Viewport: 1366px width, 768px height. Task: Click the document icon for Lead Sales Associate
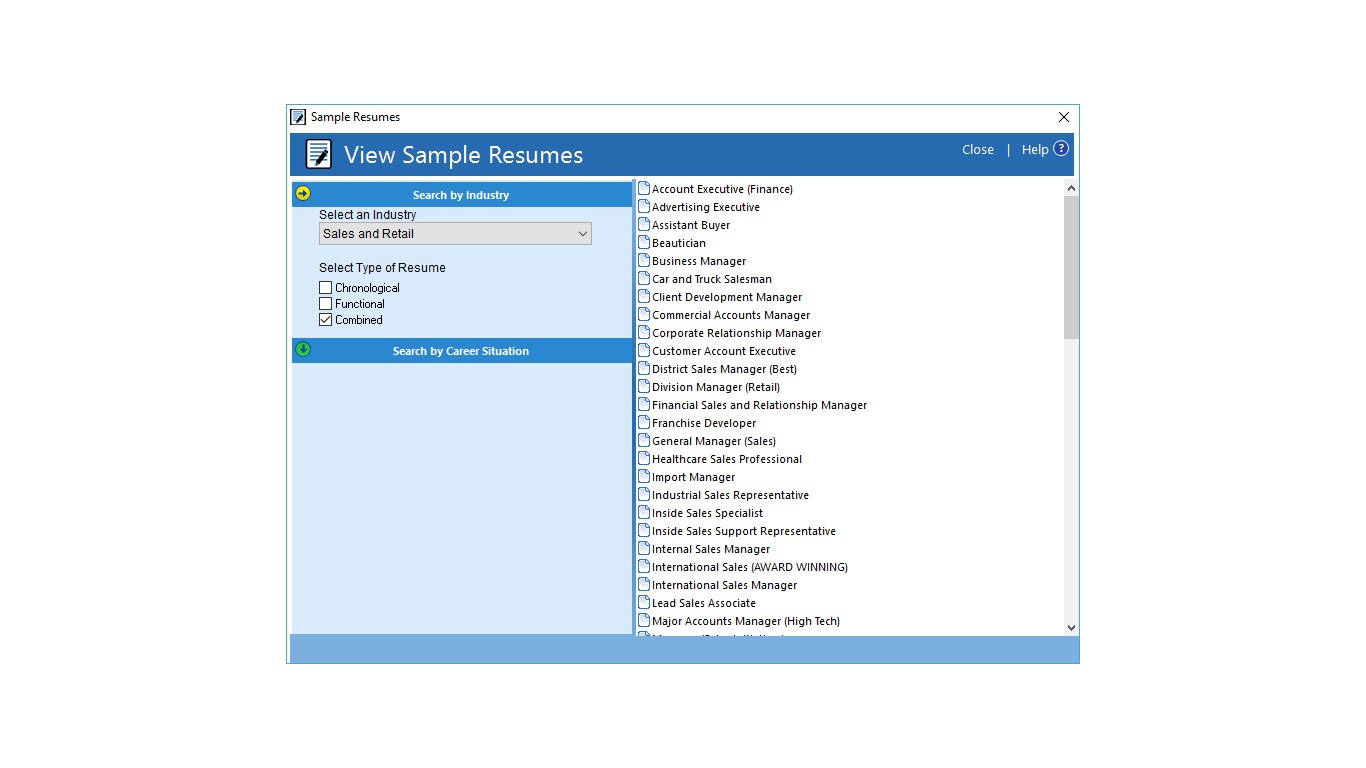pos(644,602)
